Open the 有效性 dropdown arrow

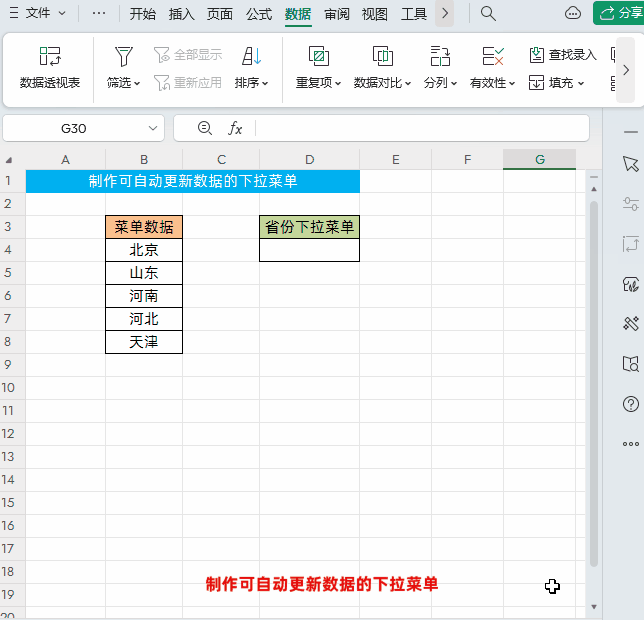point(512,84)
